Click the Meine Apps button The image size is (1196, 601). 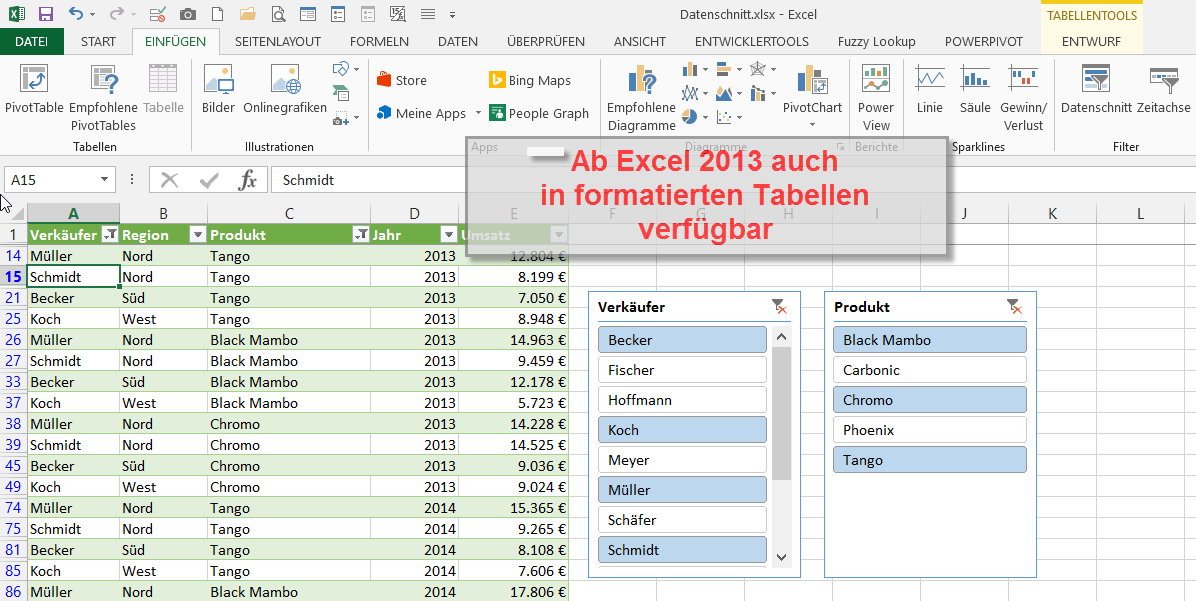[422, 114]
